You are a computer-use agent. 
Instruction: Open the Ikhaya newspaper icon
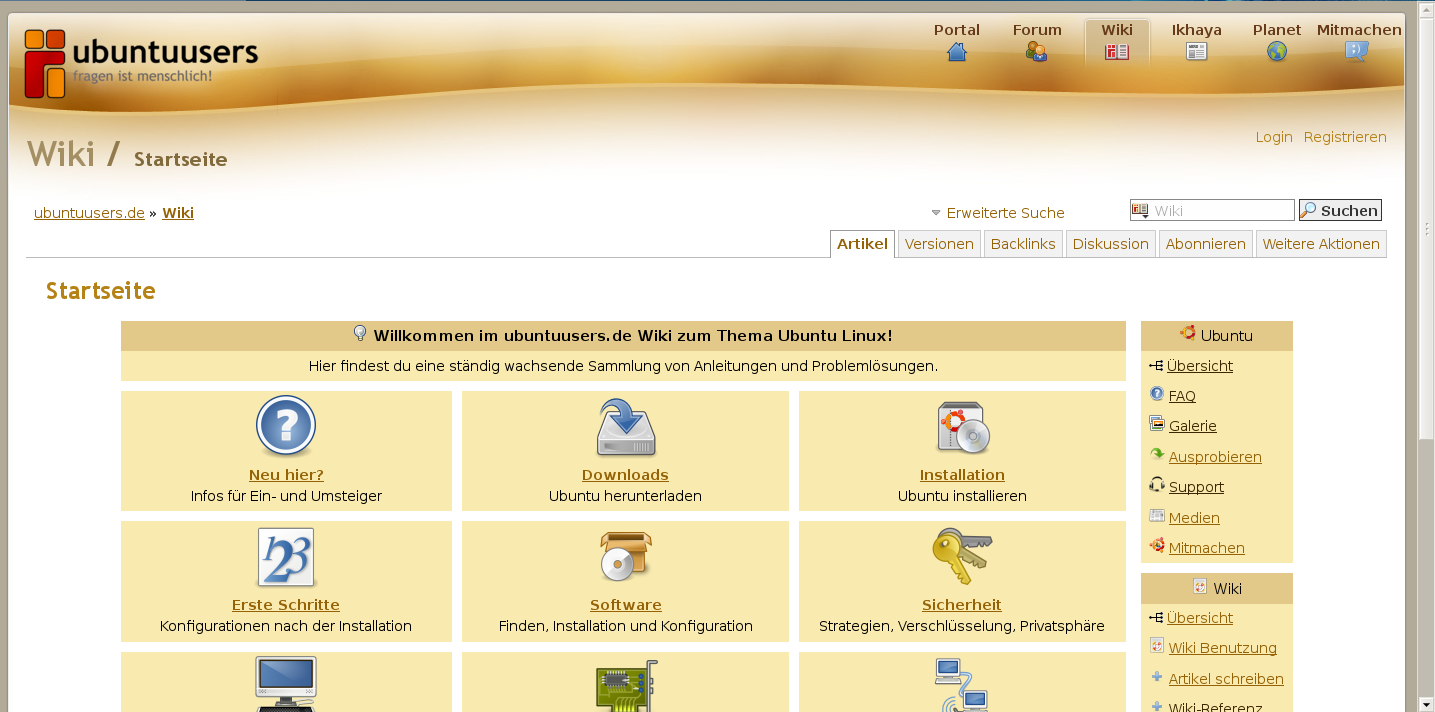(1197, 52)
